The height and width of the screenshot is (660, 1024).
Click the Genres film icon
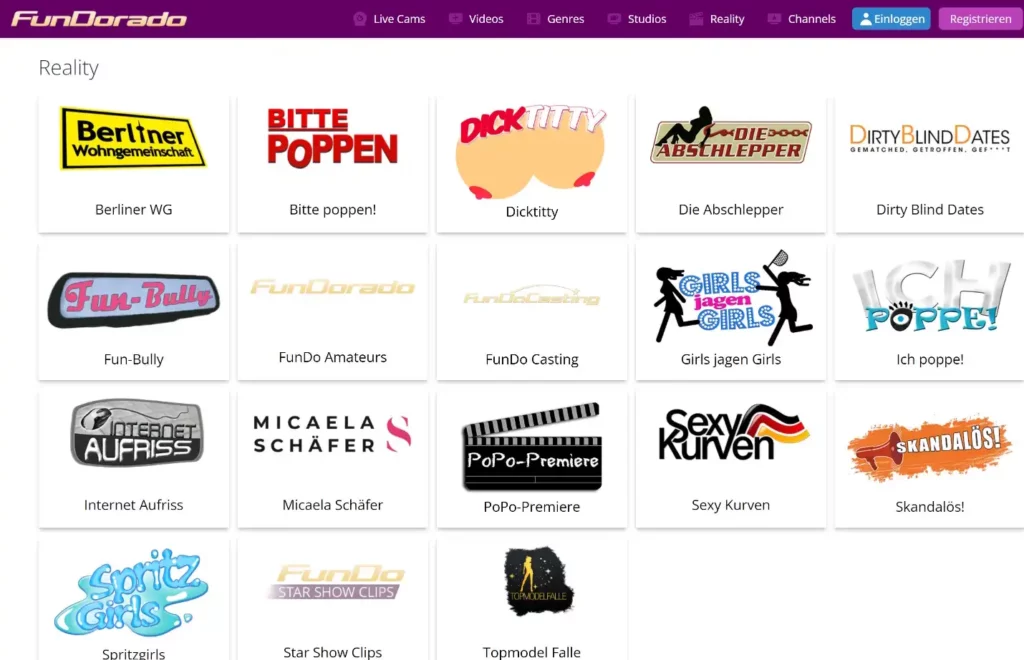[534, 19]
